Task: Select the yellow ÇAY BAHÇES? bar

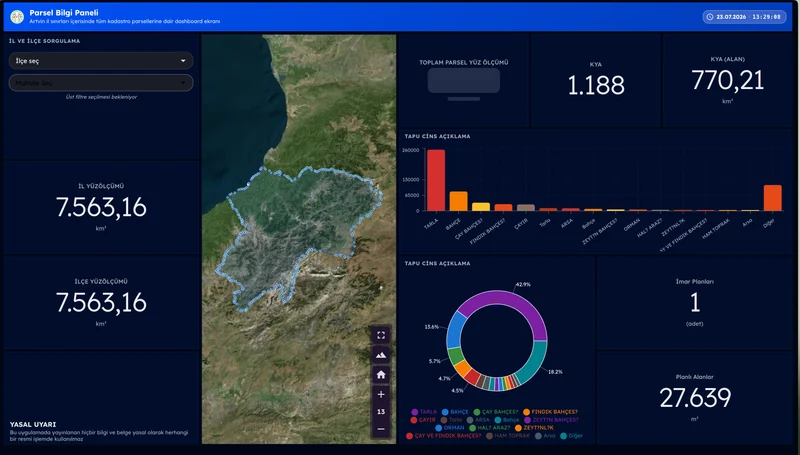Action: click(x=481, y=207)
